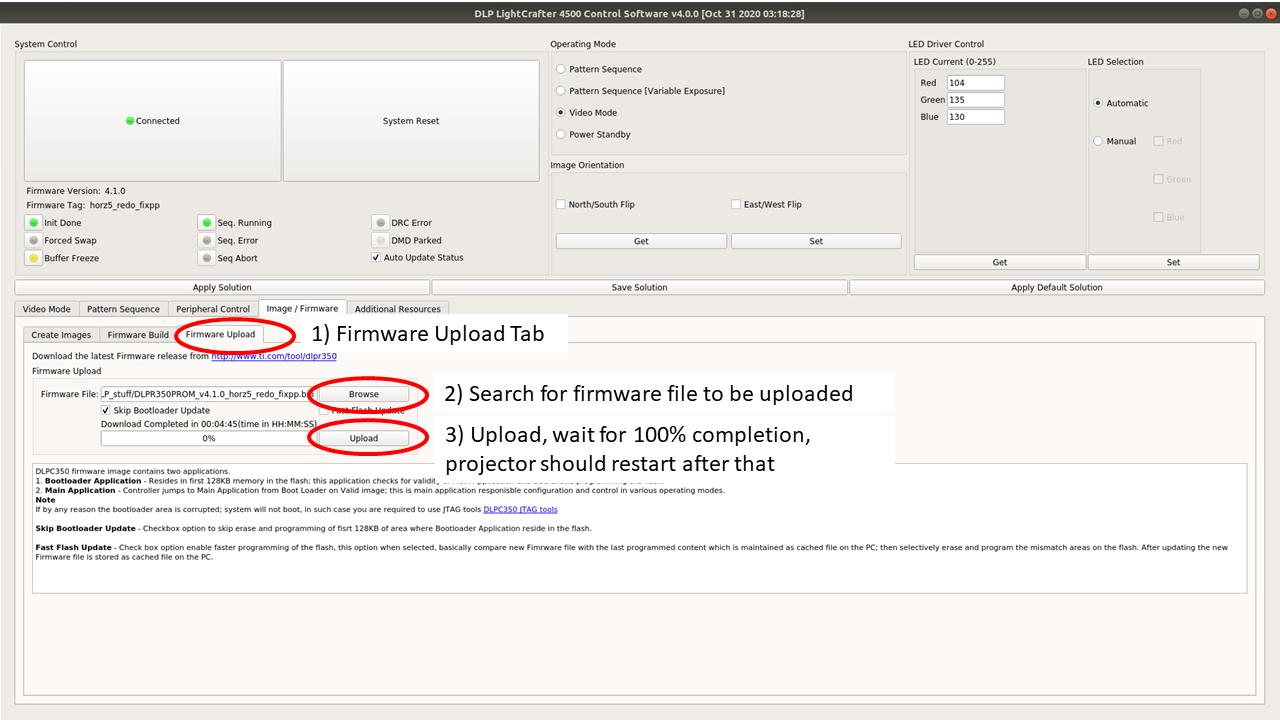Click the Seq Abort status LED
The image size is (1280, 720).
coord(207,258)
